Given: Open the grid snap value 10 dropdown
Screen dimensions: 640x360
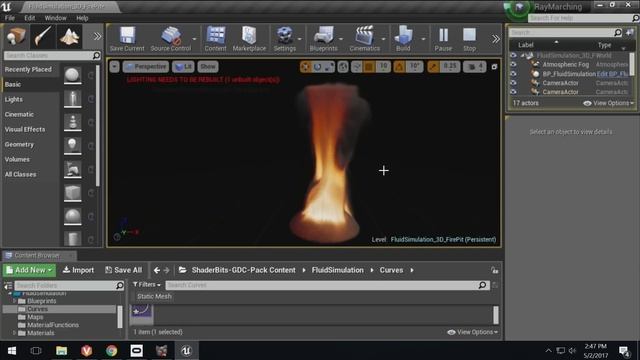Looking at the screenshot, I should (x=383, y=67).
